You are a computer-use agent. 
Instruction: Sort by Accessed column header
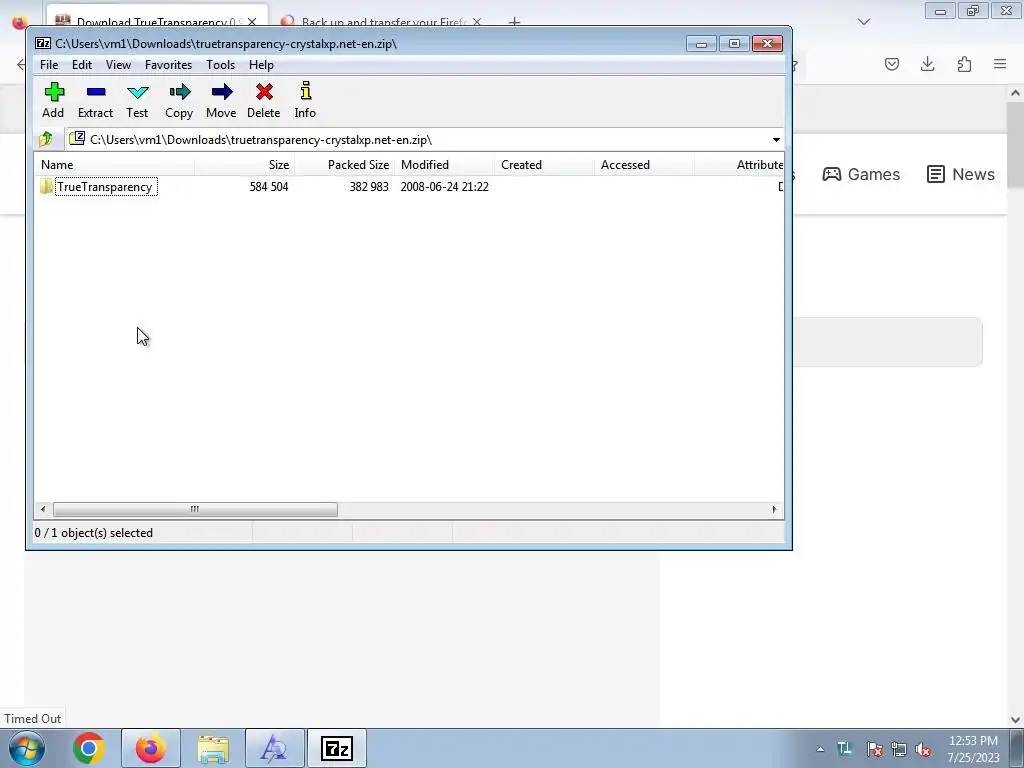tap(644, 165)
